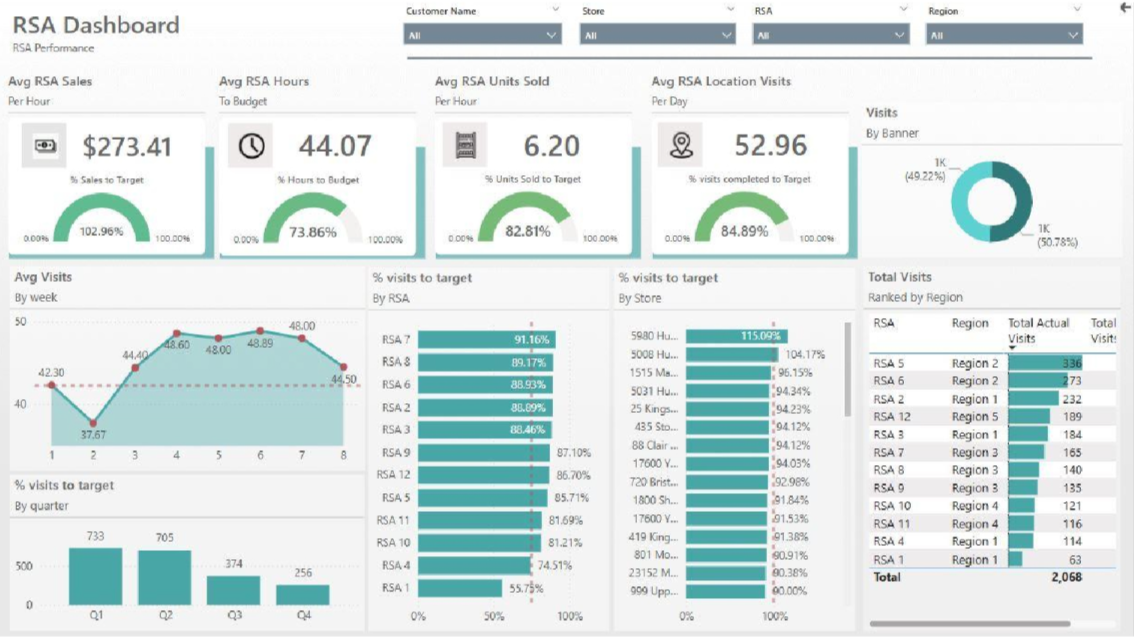Select the RSA 7 bar in % visits chart
Screen dimensions: 1134x637
487,339
